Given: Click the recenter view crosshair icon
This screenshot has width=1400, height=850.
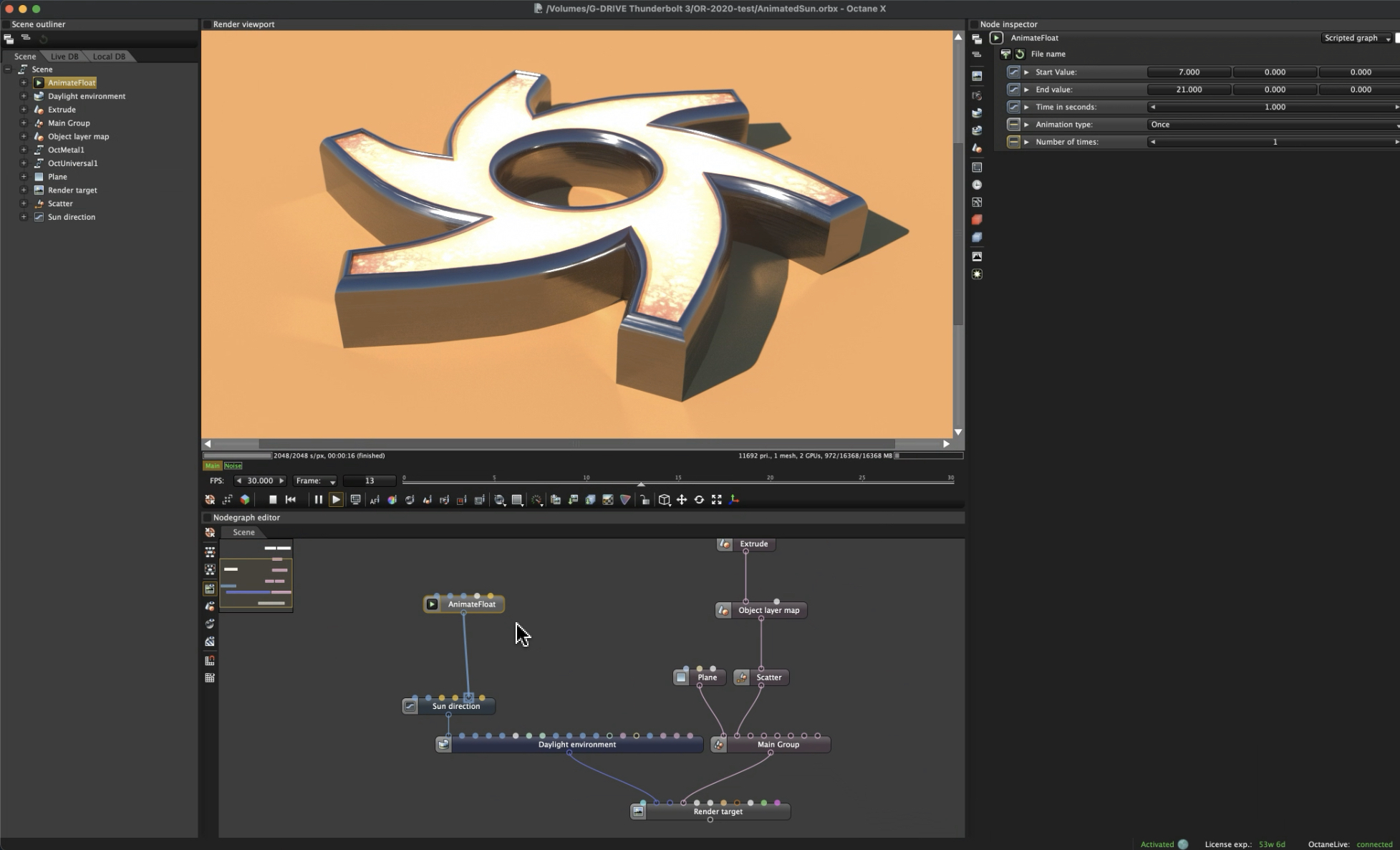Looking at the screenshot, I should pyautogui.click(x=210, y=500).
